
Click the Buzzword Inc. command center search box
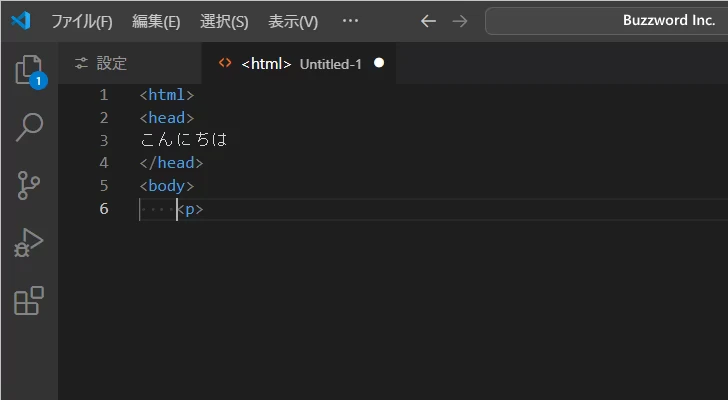coord(606,21)
